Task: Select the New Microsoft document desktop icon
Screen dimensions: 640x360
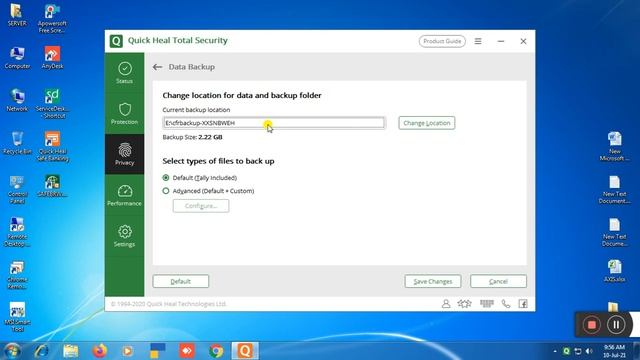Action: [x=615, y=147]
